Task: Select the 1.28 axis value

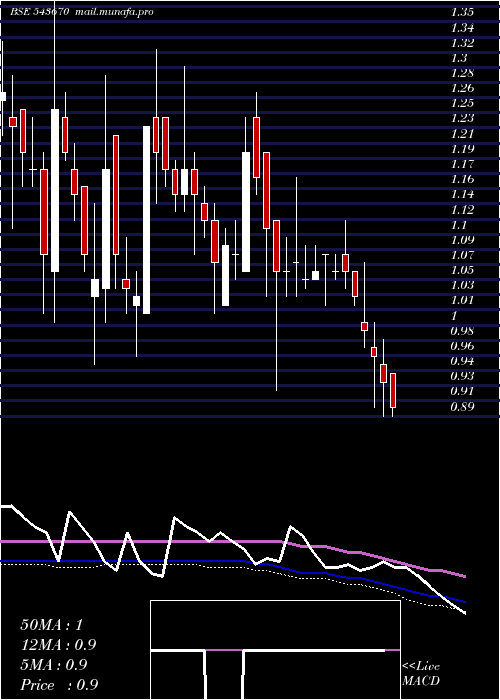Action: point(462,73)
